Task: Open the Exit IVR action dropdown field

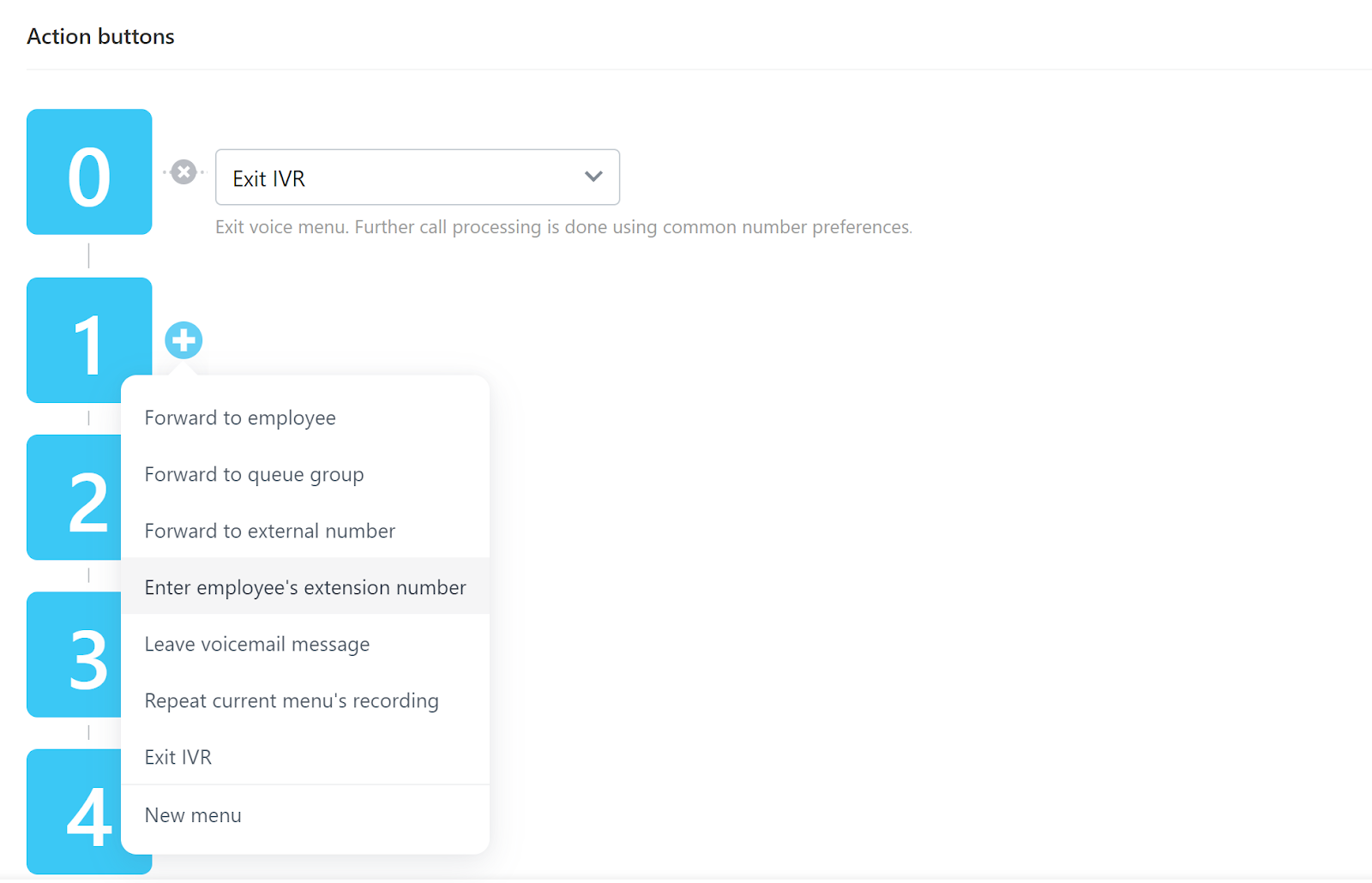Action: point(403,177)
